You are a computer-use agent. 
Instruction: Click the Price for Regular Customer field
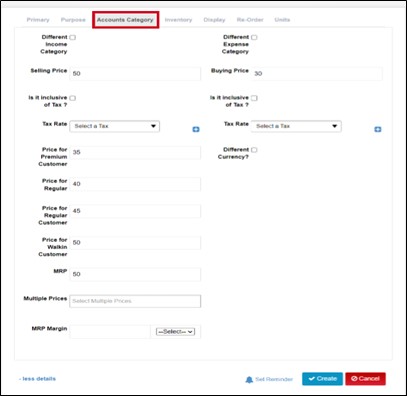[135, 211]
